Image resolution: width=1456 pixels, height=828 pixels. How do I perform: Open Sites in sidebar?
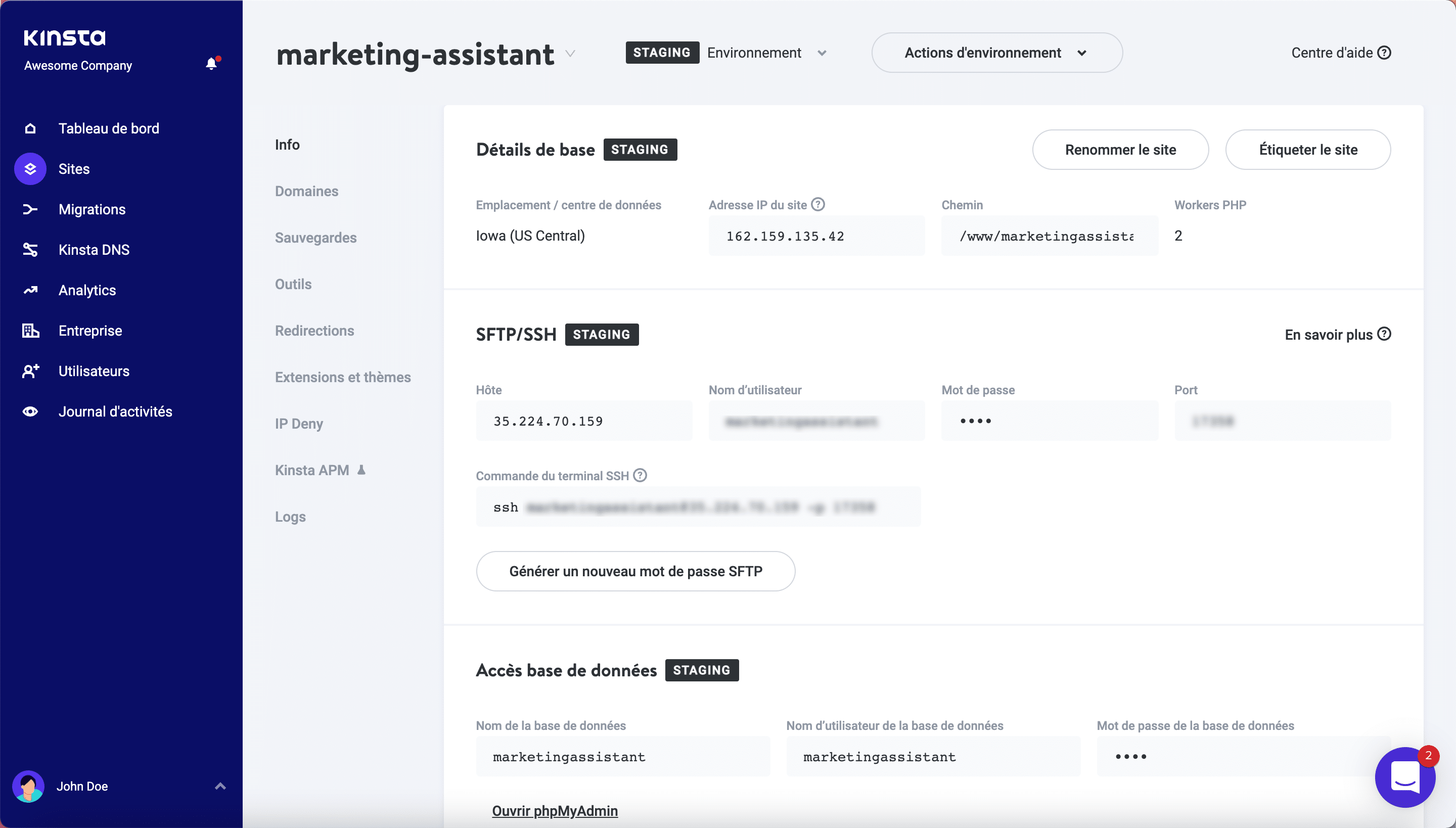[74, 169]
